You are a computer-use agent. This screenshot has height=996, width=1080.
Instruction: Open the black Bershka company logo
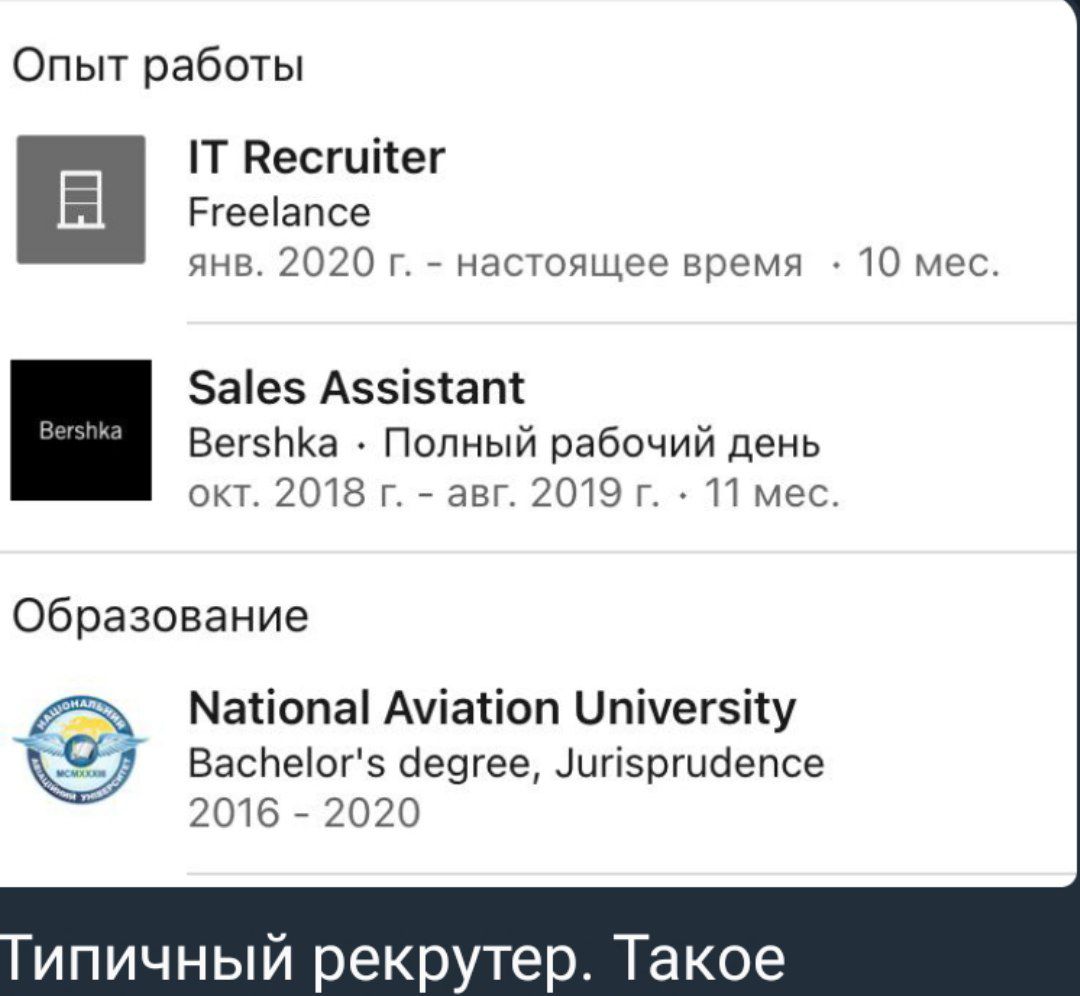(81, 430)
